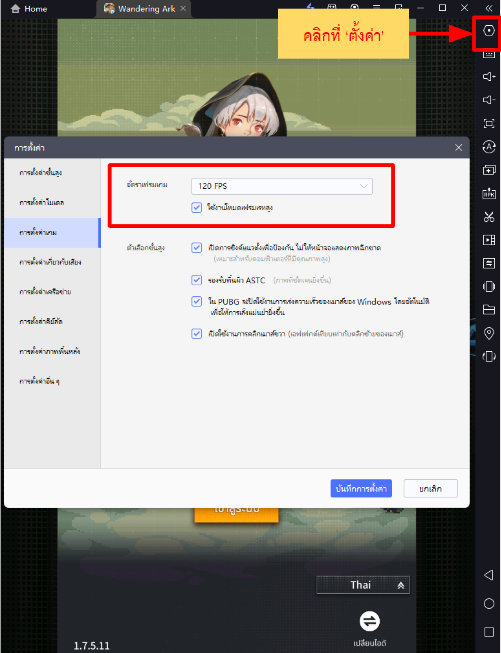Open การตั้งค่าเกี่ยวกับเสียง audio settings section

pos(52,262)
